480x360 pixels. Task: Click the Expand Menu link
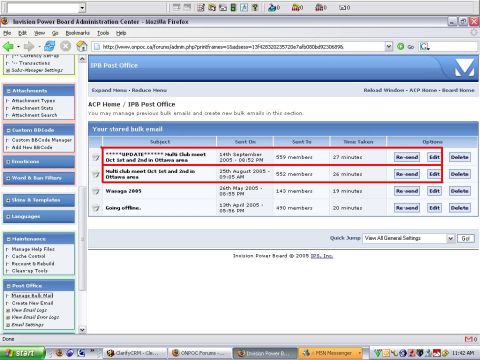pos(109,90)
